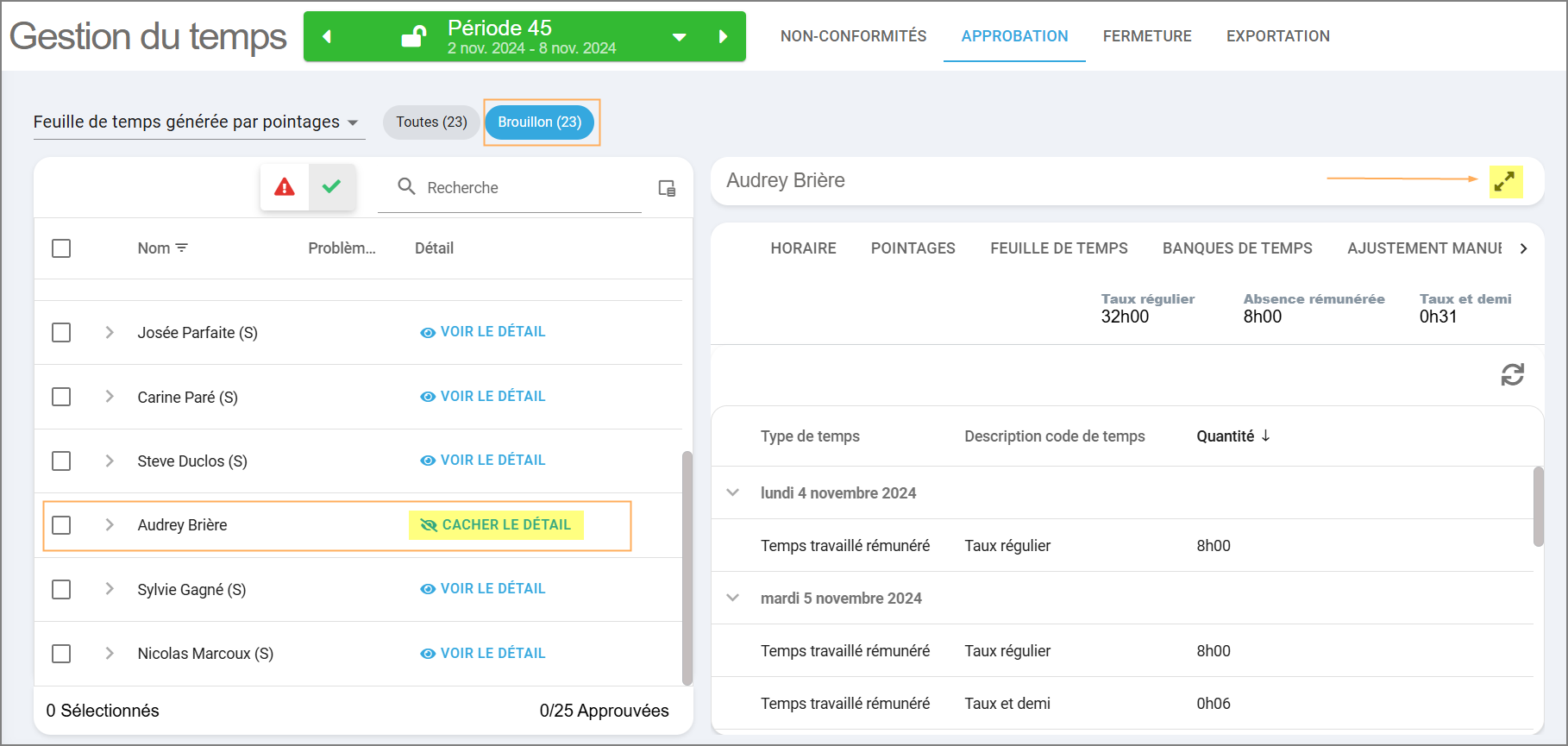
Task: Collapse mardi 5 novembre 2024 group
Action: 733,598
